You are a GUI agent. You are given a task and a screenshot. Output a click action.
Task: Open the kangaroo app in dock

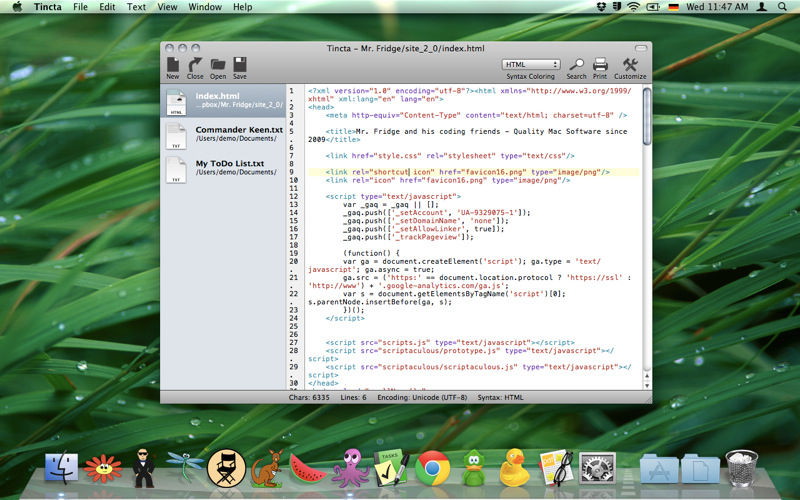point(267,468)
